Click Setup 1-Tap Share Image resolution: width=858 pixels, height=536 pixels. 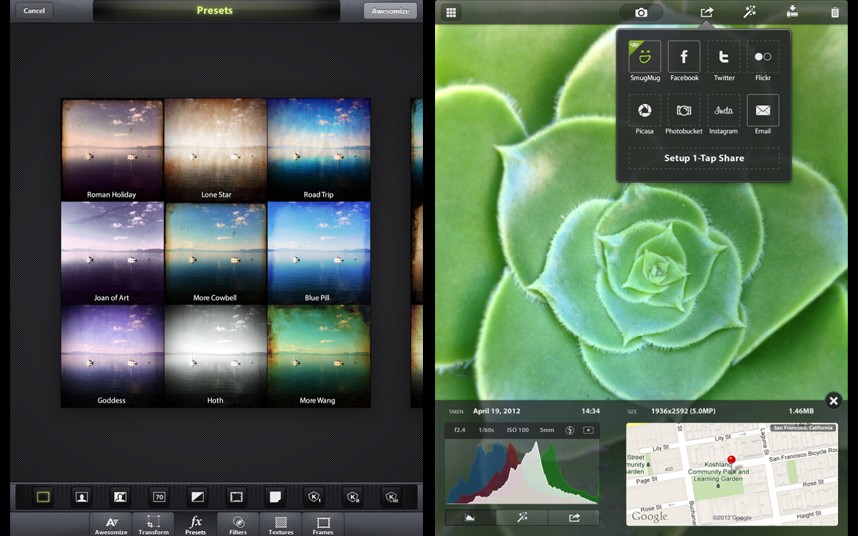pos(704,158)
